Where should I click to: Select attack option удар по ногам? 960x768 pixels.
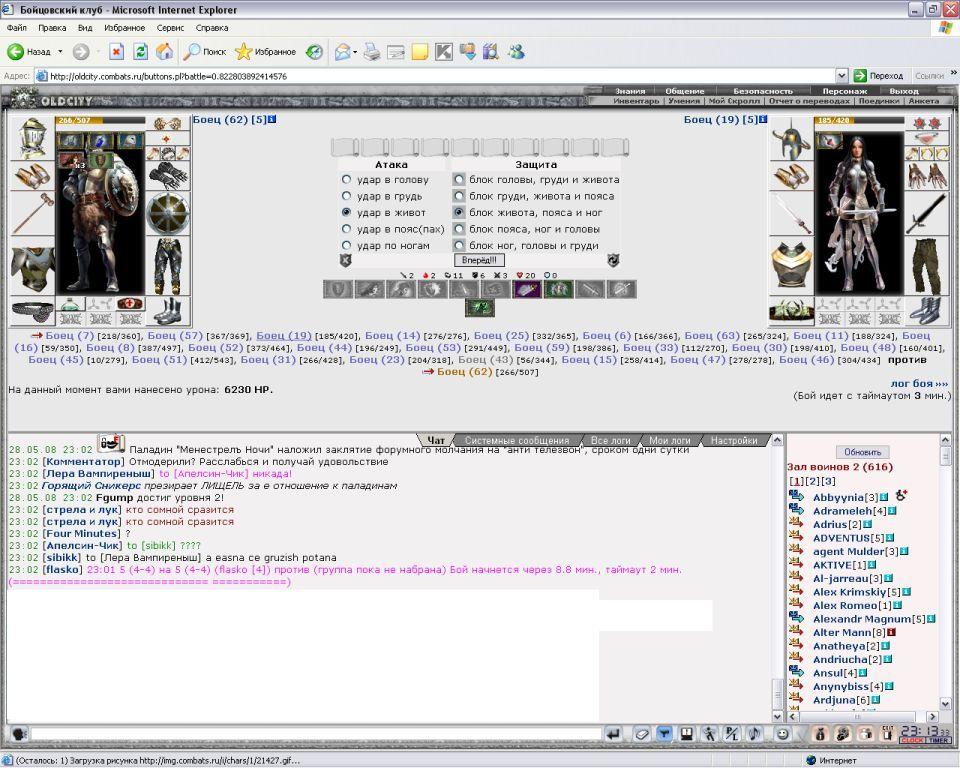[x=347, y=245]
